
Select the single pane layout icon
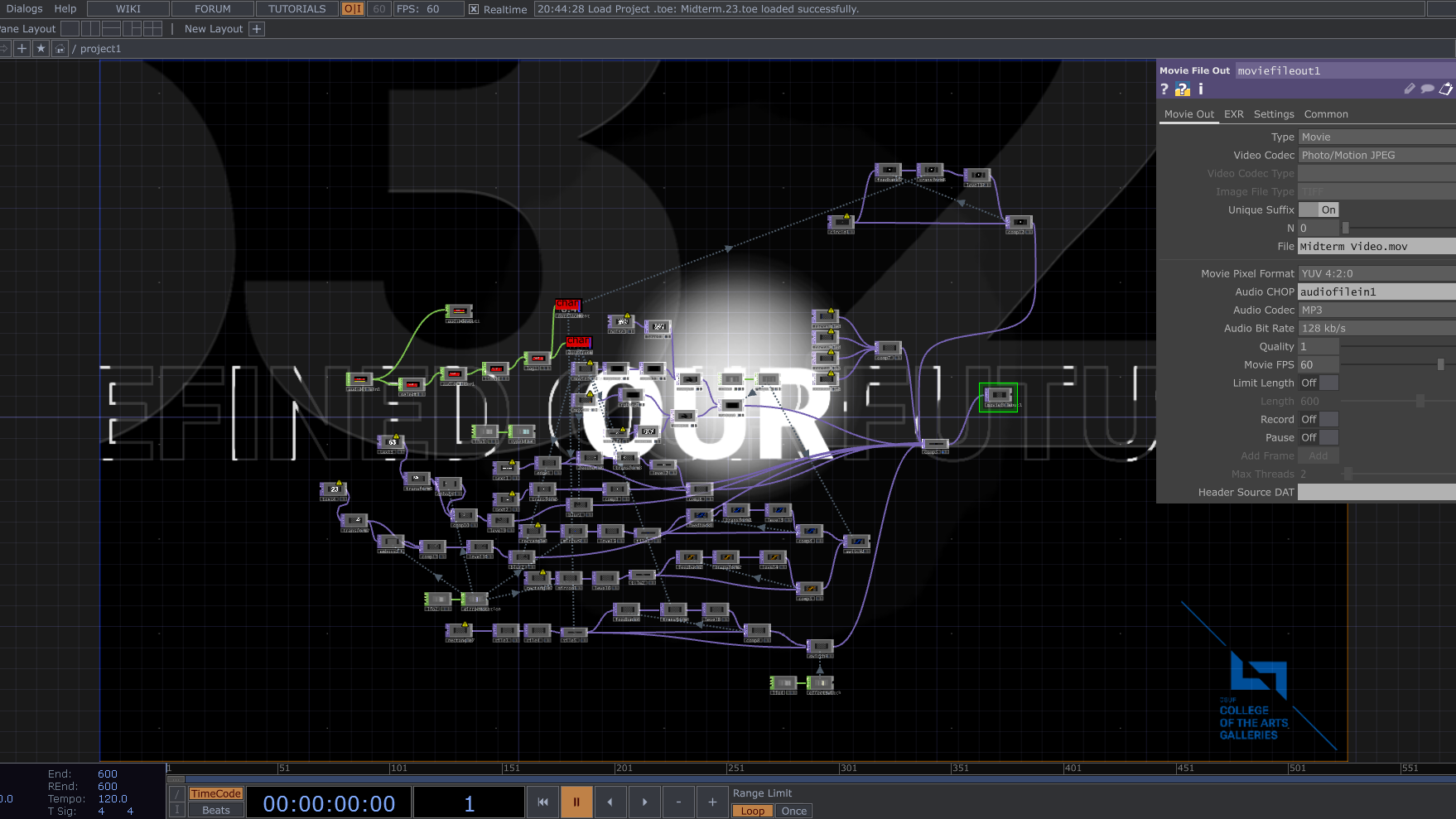[x=70, y=29]
